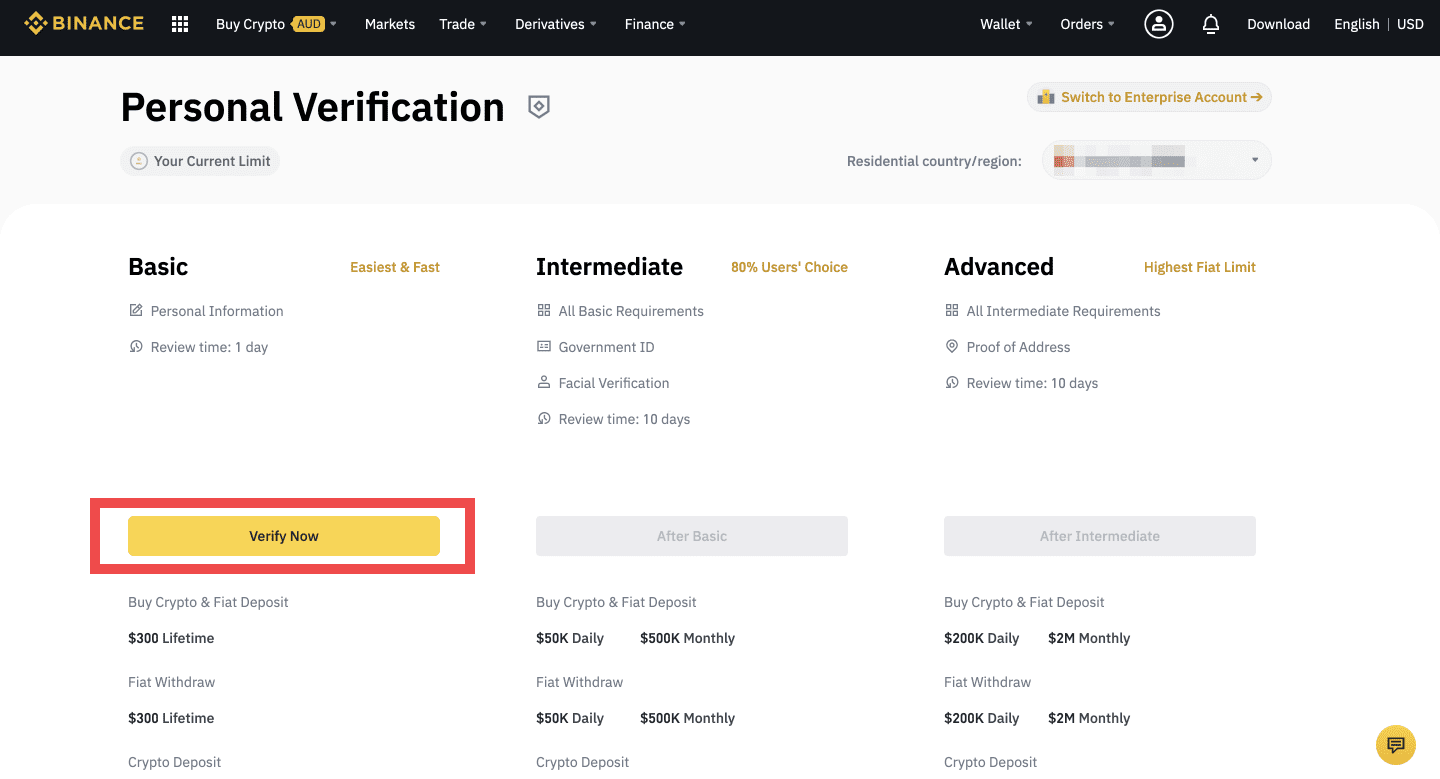Click the Facial Verification person icon
Image resolution: width=1440 pixels, height=779 pixels.
(544, 382)
